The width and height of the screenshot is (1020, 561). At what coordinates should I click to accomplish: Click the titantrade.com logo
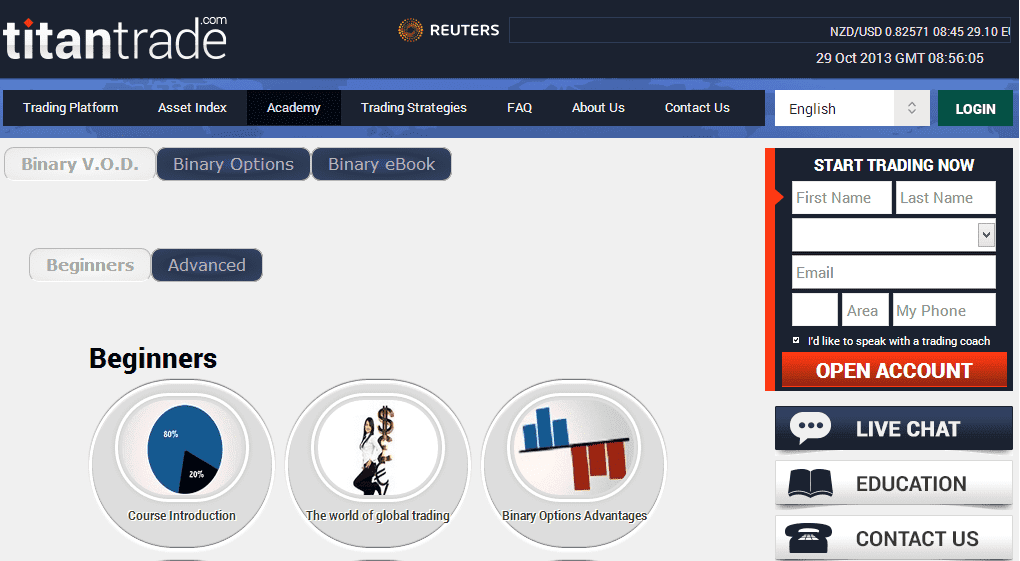tap(115, 38)
